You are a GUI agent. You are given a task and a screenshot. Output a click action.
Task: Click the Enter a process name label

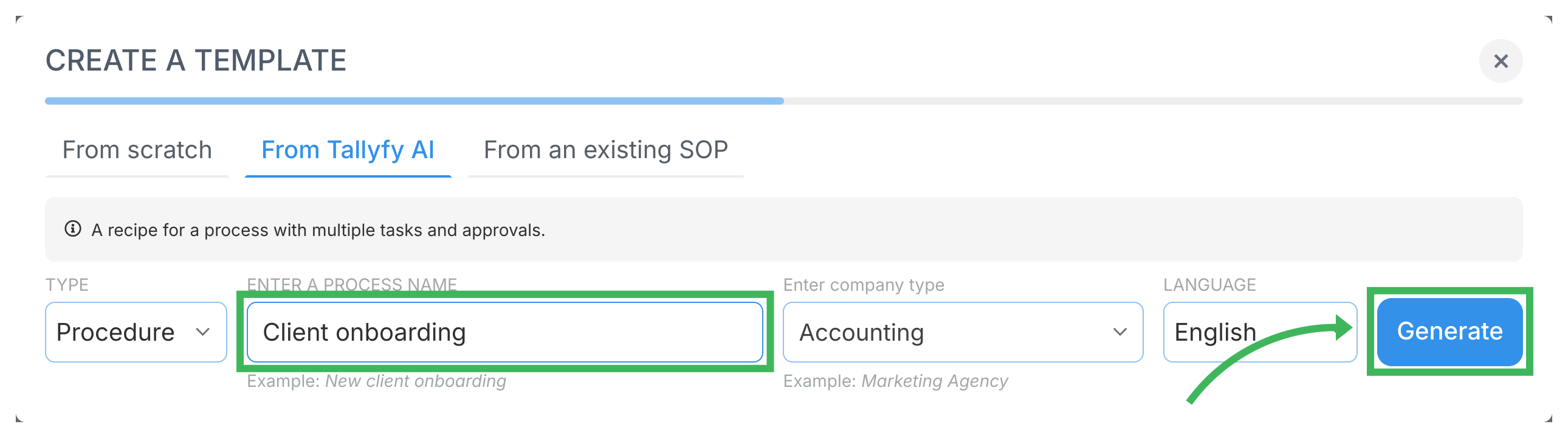[352, 285]
